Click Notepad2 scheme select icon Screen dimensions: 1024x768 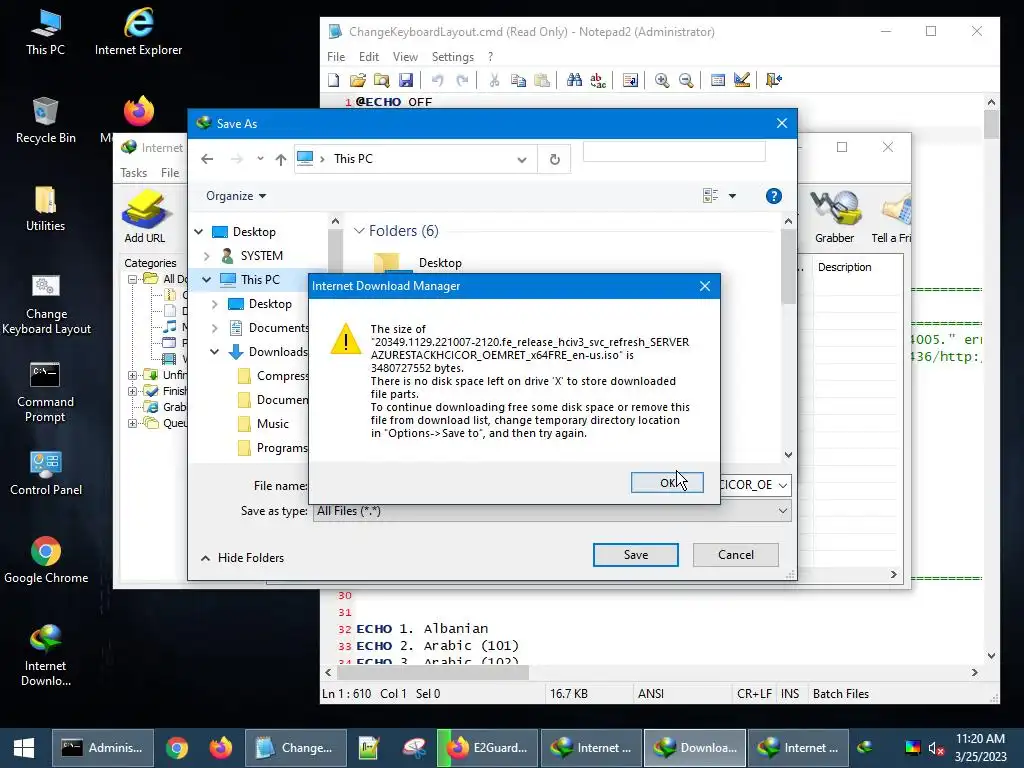point(718,80)
